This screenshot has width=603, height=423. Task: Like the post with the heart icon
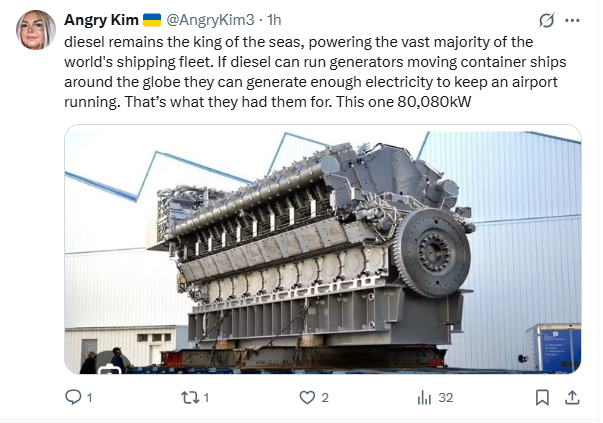(x=307, y=397)
